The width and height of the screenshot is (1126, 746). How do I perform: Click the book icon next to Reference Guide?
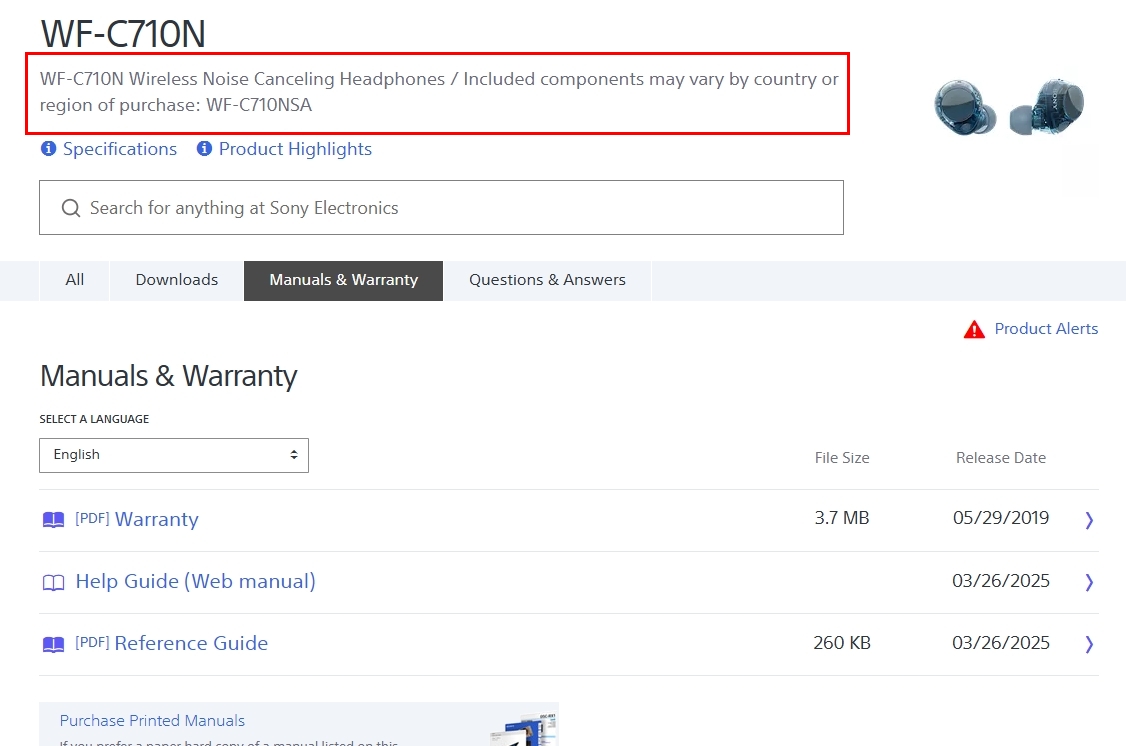[53, 644]
